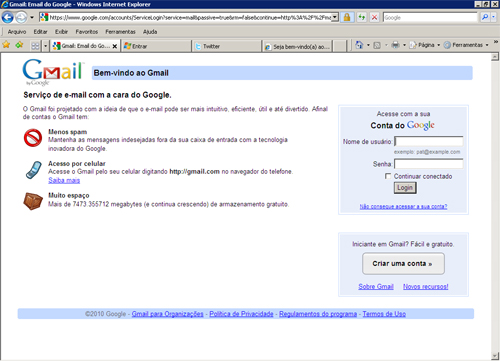
Task: Go forward with the Forward arrow button
Action: (x=21, y=17)
